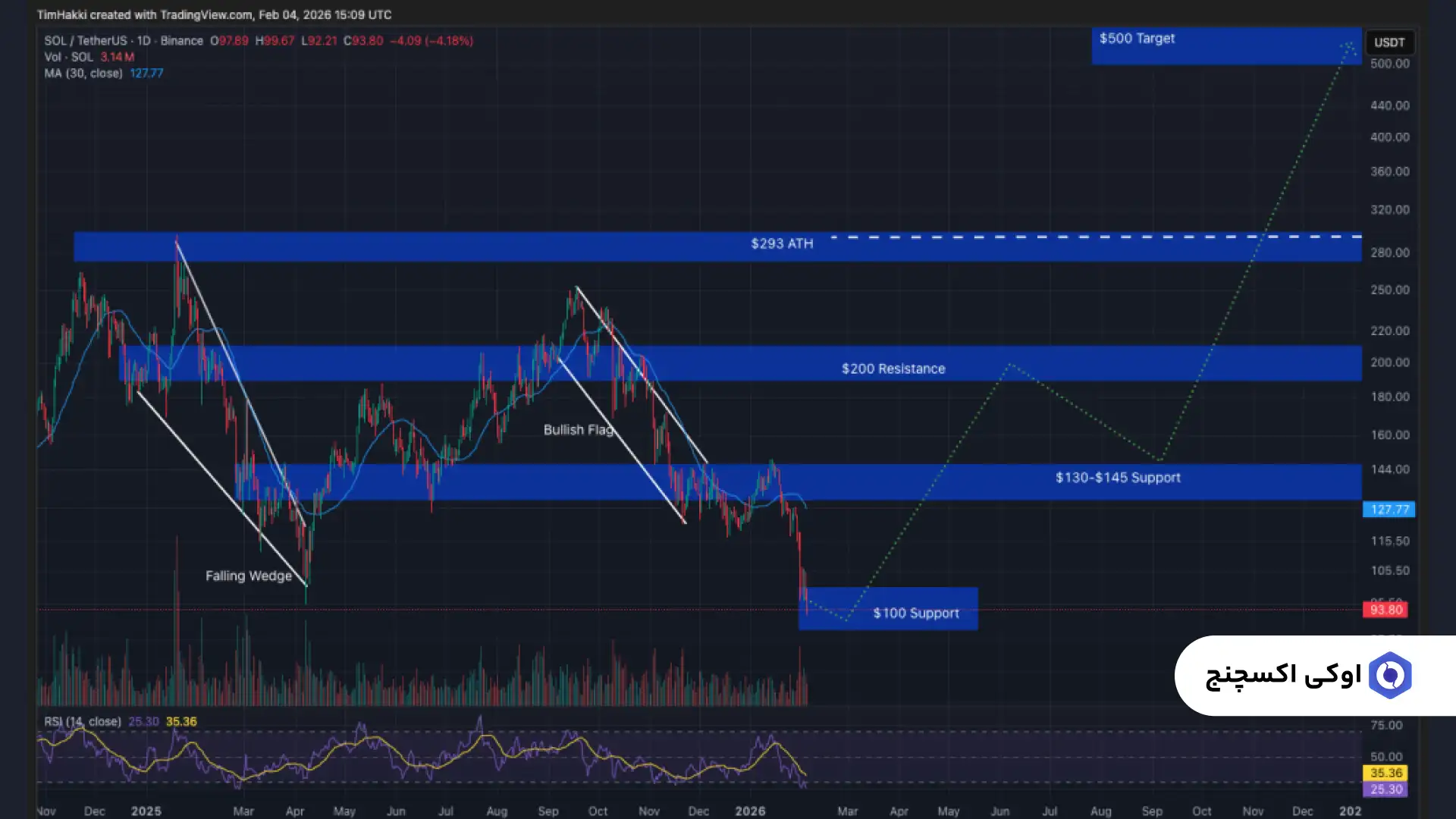
Task: Click the RSI (14, close) indicator legend
Action: tap(83, 722)
